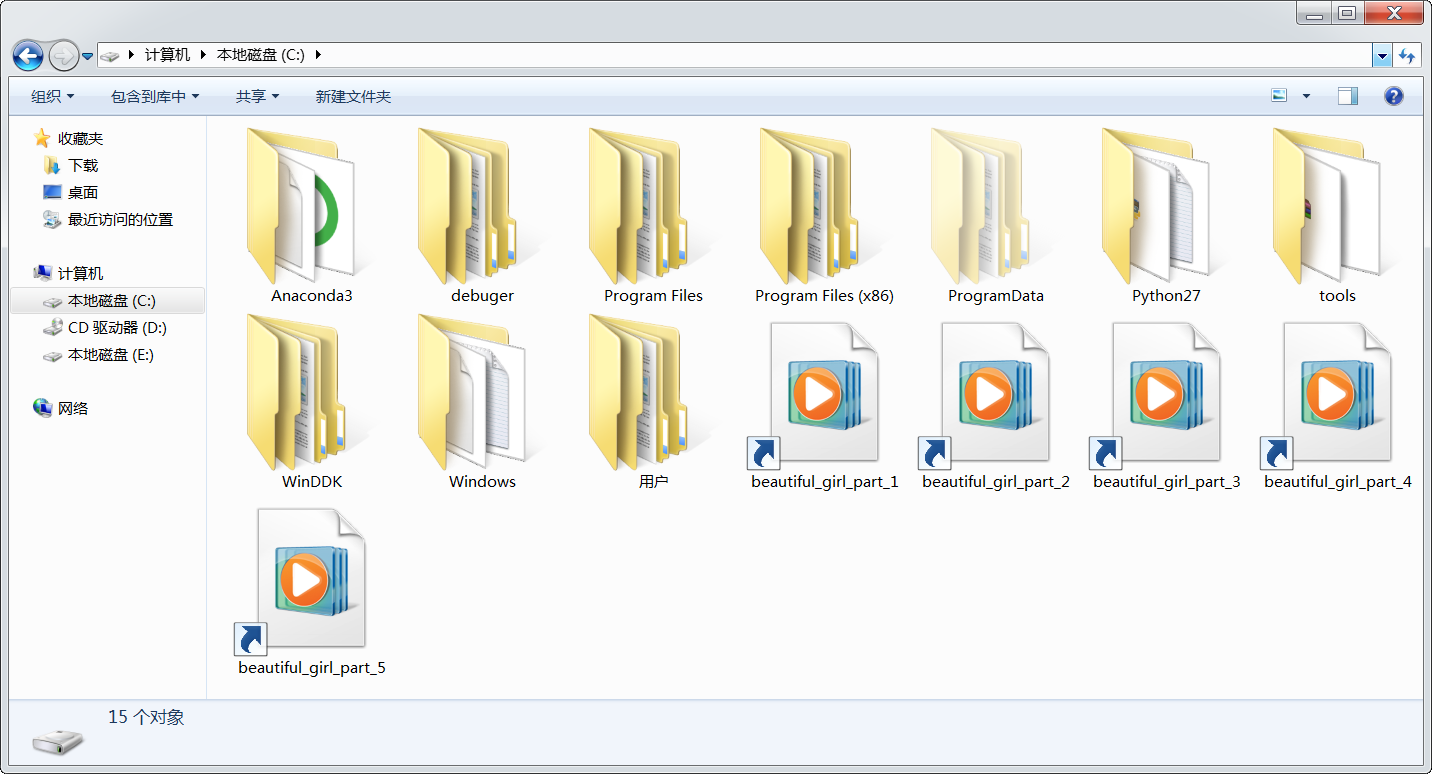The width and height of the screenshot is (1432, 774).
Task: Click the drive icon in the details pane
Action: tap(59, 741)
